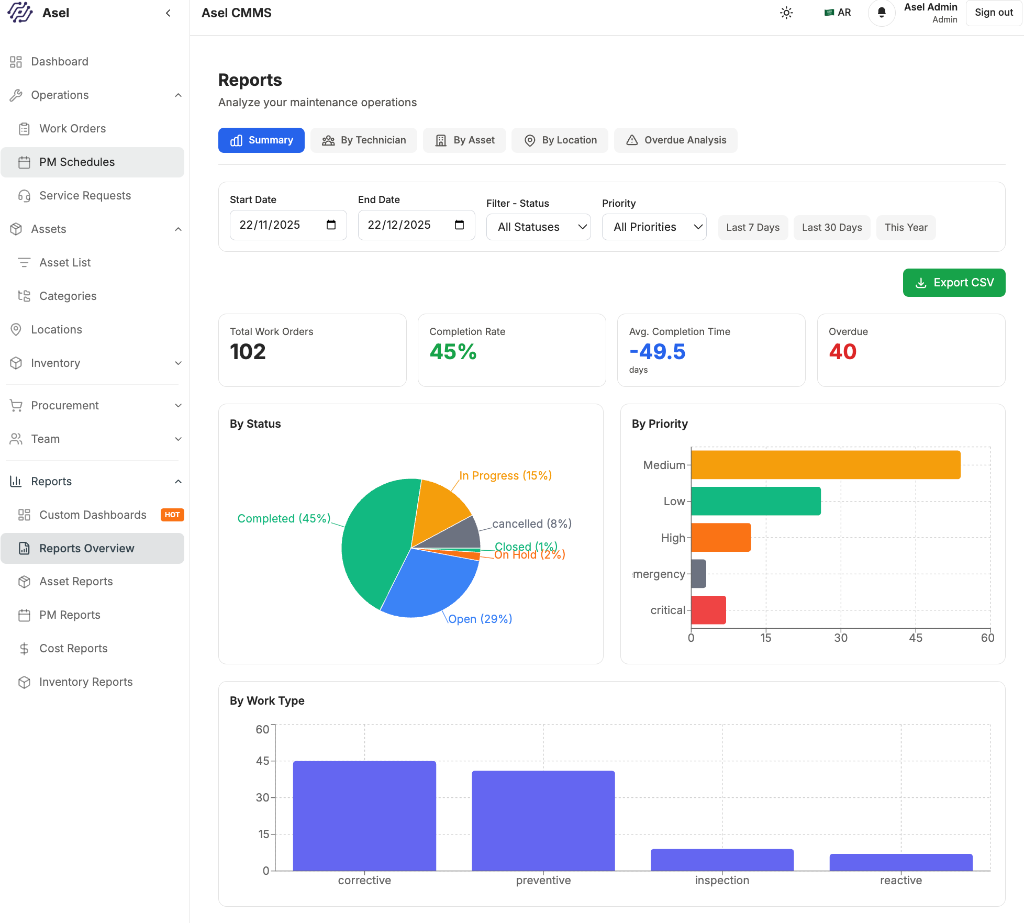Click the PM Reports calendar icon

[24, 615]
